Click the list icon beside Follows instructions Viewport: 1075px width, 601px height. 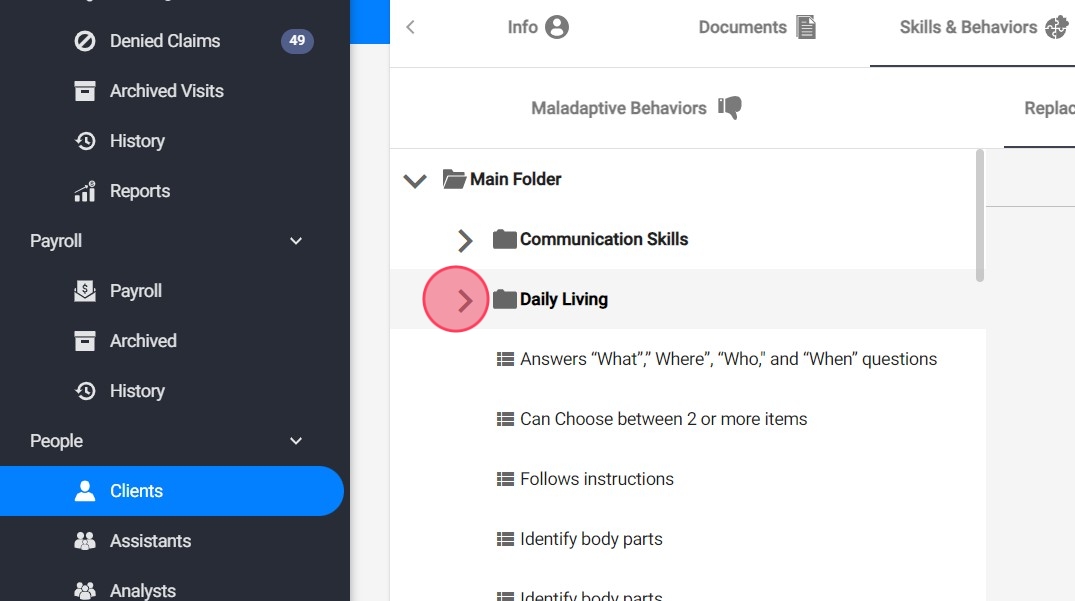click(x=505, y=479)
